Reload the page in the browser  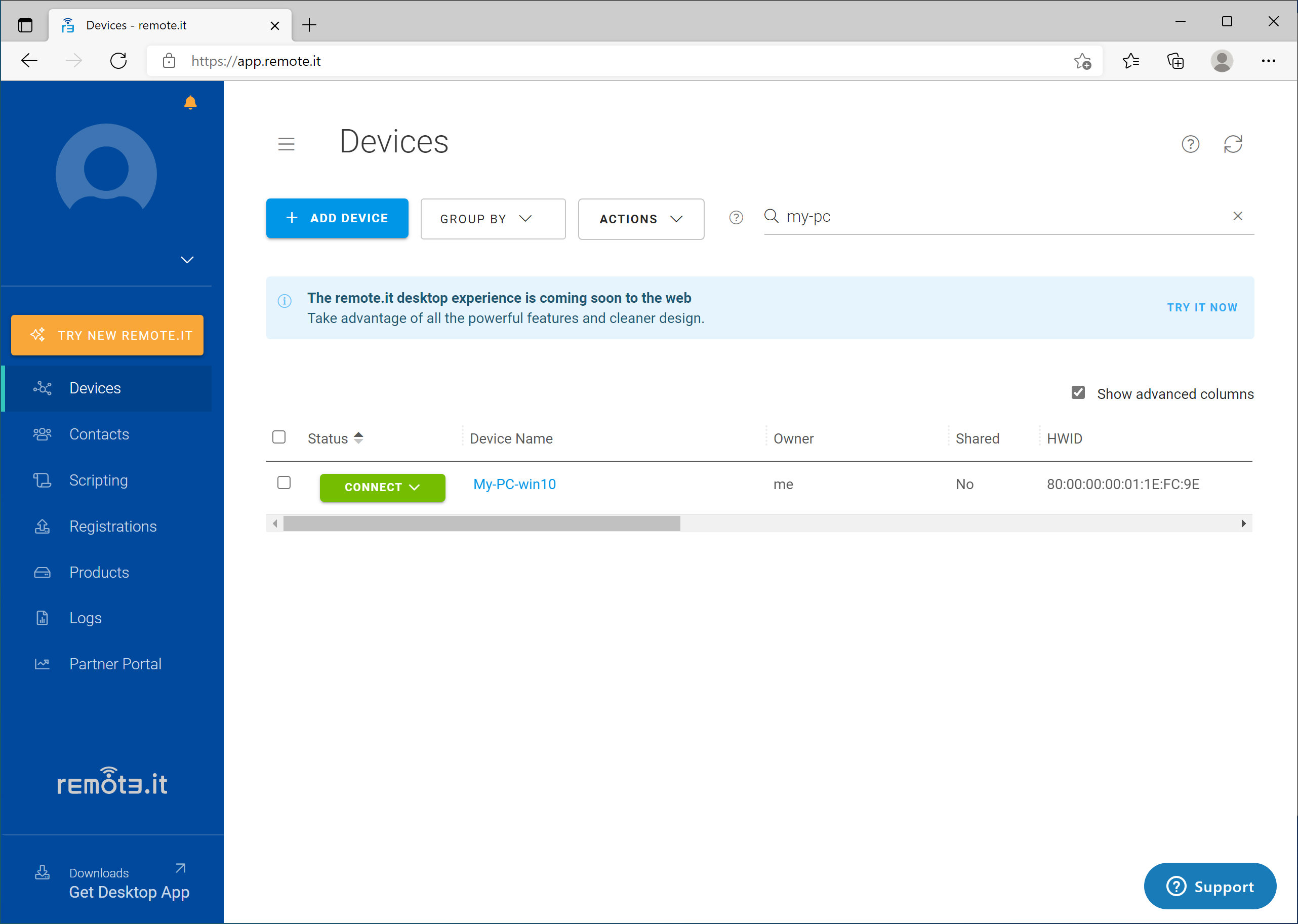click(x=118, y=60)
